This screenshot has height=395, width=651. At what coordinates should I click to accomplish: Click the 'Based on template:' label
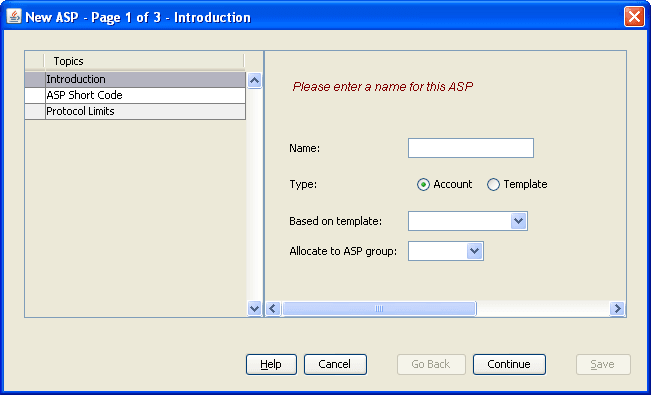click(x=335, y=221)
